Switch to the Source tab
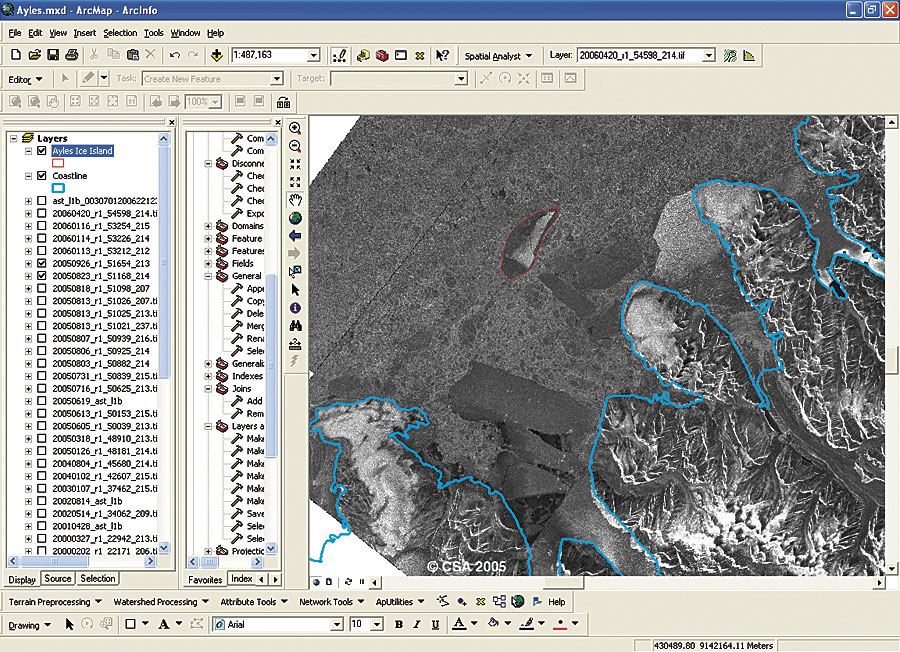The image size is (900, 652). tap(58, 579)
